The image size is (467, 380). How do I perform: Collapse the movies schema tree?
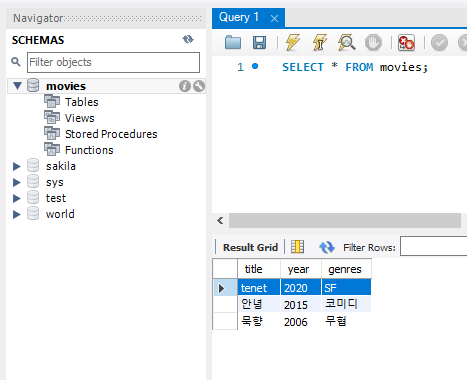pyautogui.click(x=17, y=86)
